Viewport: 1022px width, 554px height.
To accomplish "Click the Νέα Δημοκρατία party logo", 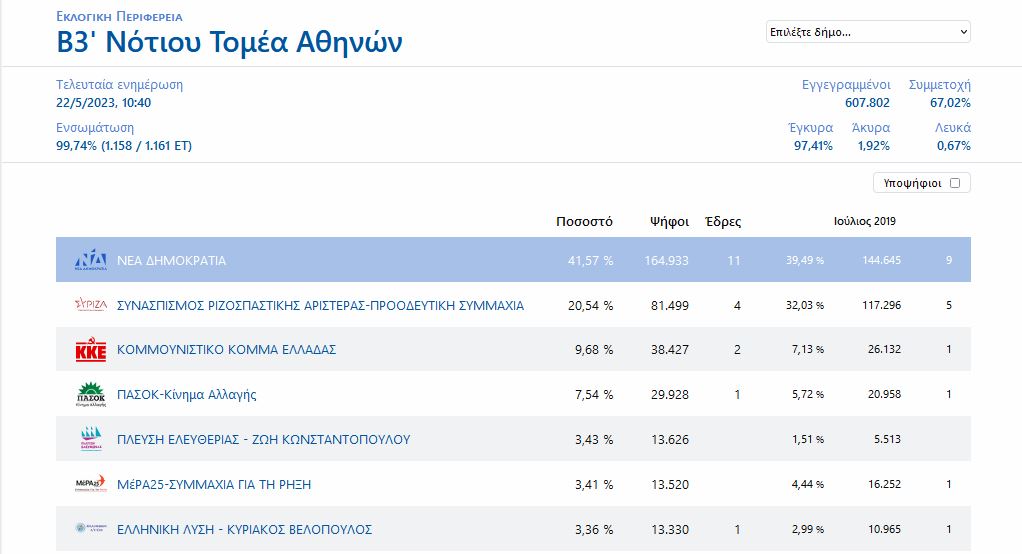I will (90, 260).
